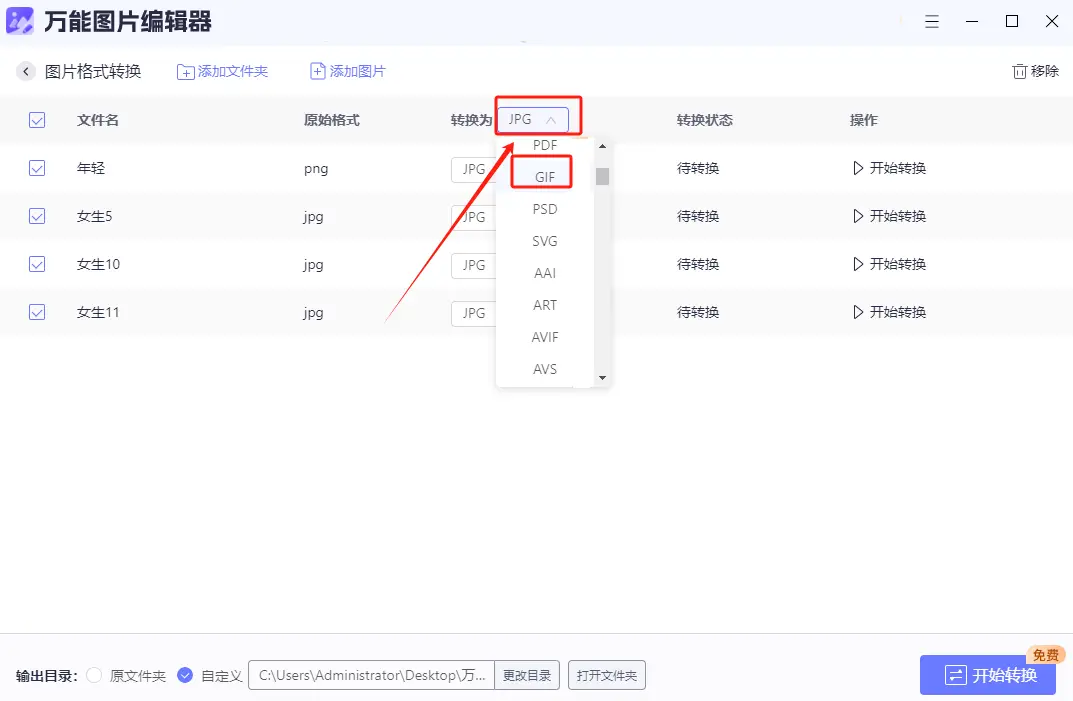Viewport: 1073px width, 701px height.
Task: Choose AVIF in the format list
Action: click(x=543, y=337)
